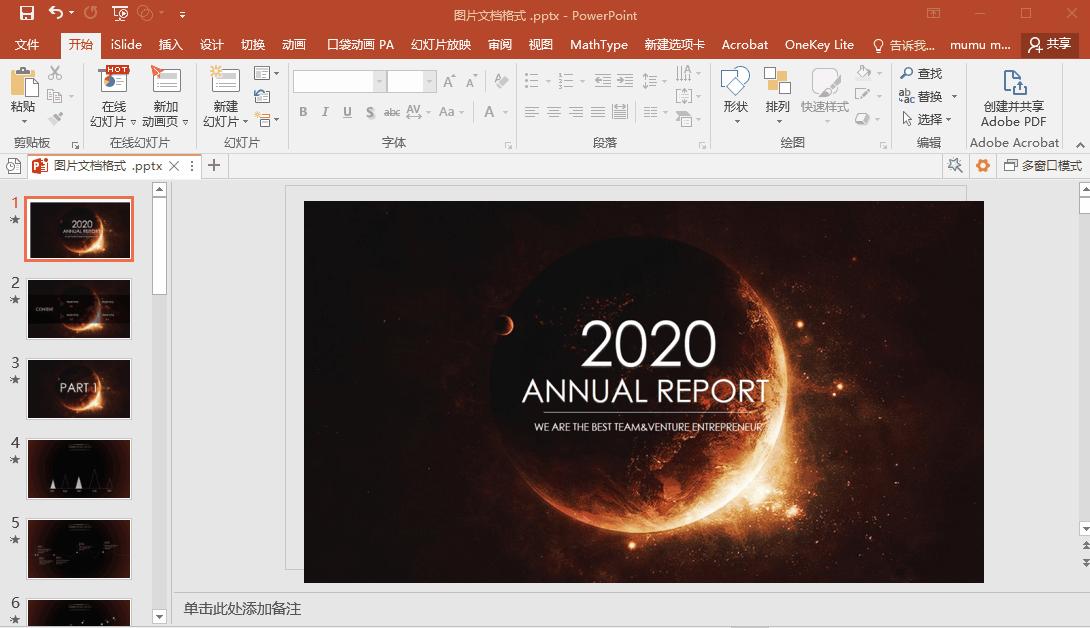Toggle multi-window mode (多窗口模式)
Viewport: 1090px width, 628px height.
[x=1043, y=166]
